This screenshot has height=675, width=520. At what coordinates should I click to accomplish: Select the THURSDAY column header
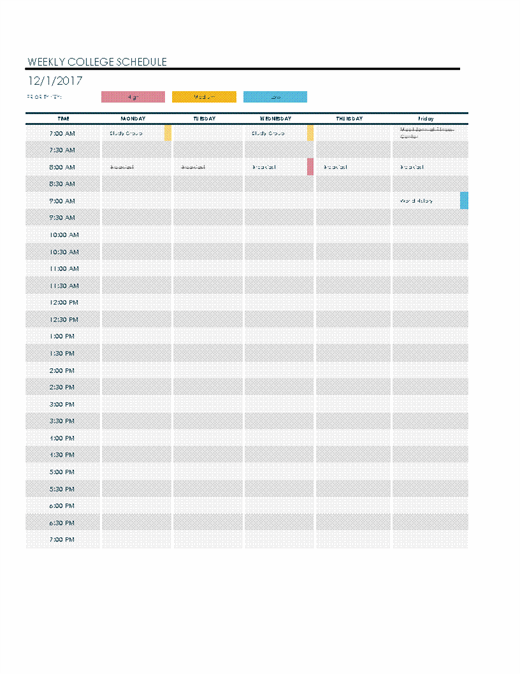pyautogui.click(x=350, y=118)
